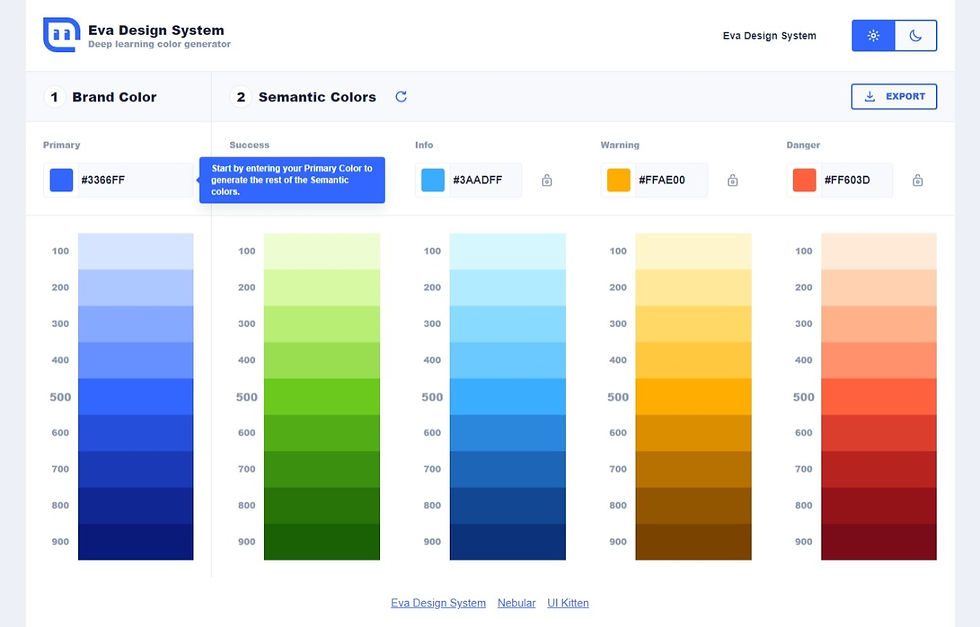Click the Deep learning color generator subtitle

[x=159, y=44]
